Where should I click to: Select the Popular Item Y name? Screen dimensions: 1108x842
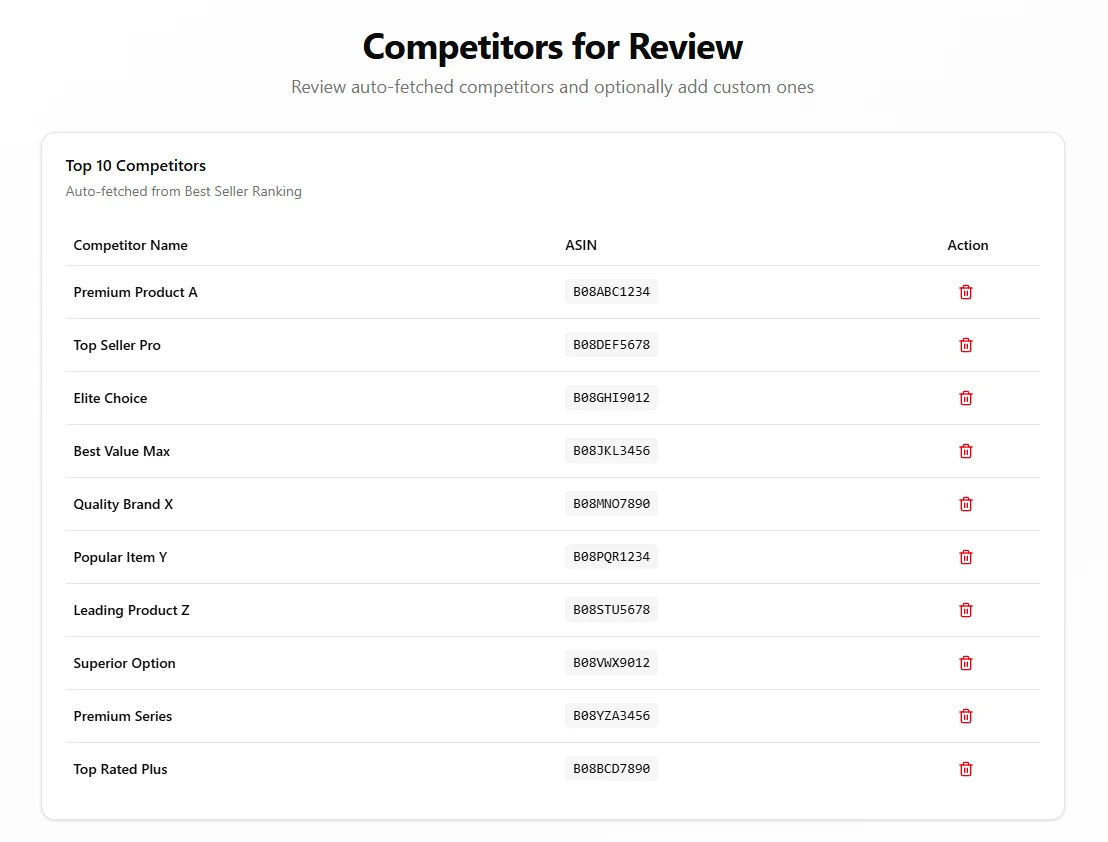tap(120, 557)
